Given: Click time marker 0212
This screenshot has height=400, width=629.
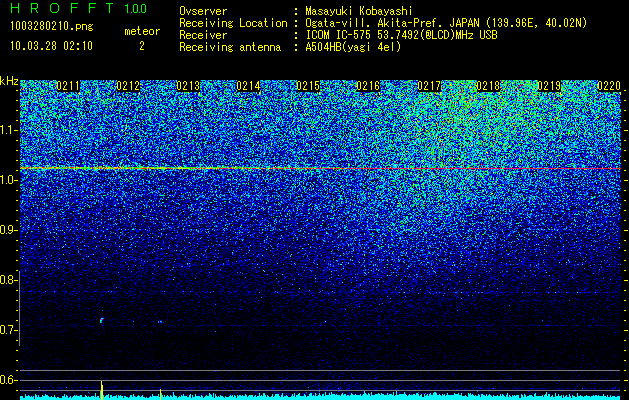Looking at the screenshot, I should 128,86.
